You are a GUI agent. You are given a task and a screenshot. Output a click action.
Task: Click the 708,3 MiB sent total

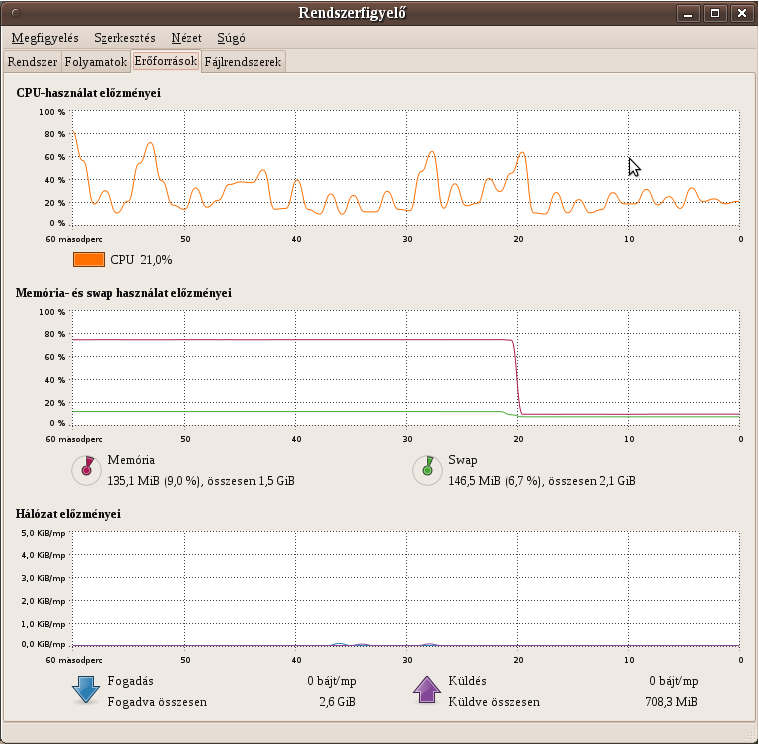[671, 702]
